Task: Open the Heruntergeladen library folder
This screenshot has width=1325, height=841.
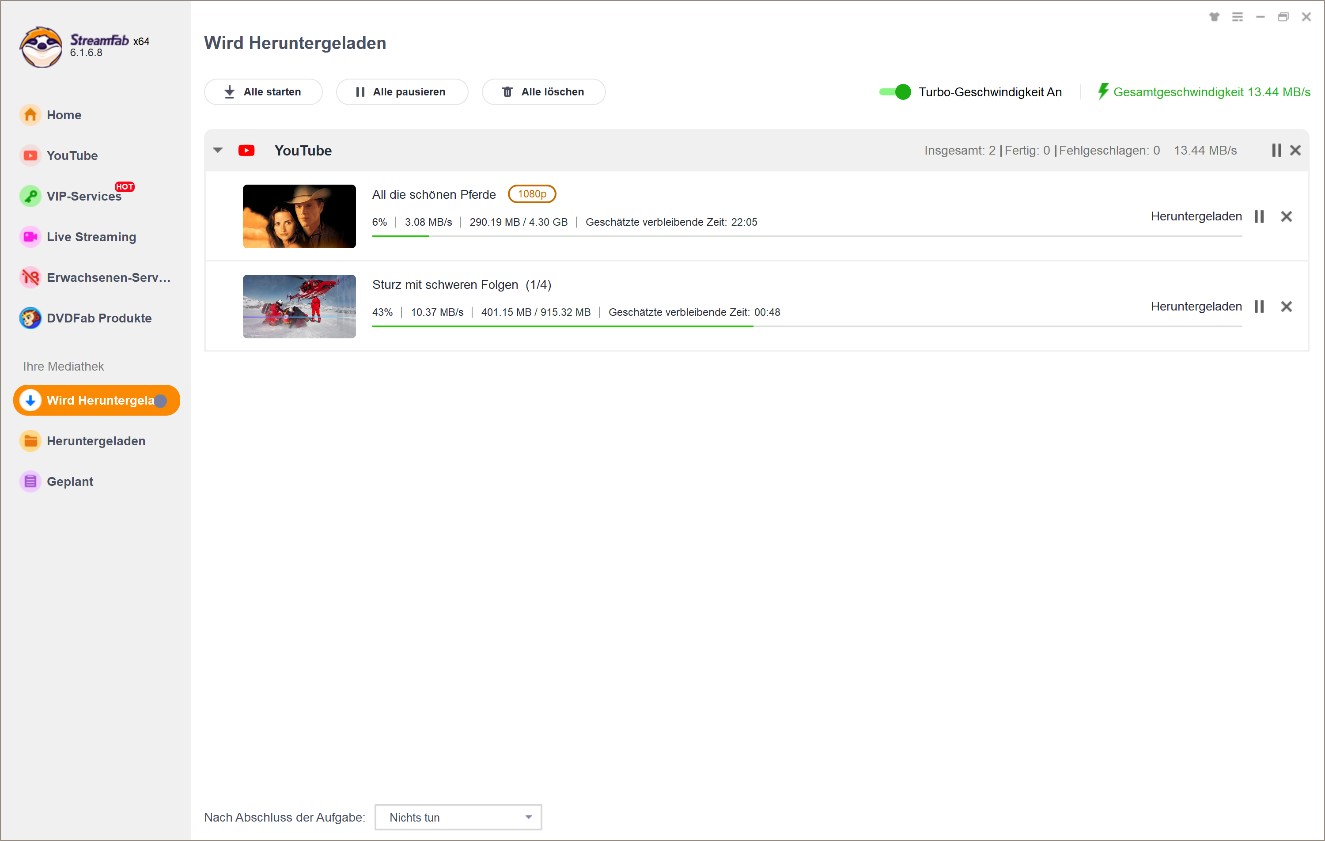Action: click(x=96, y=441)
